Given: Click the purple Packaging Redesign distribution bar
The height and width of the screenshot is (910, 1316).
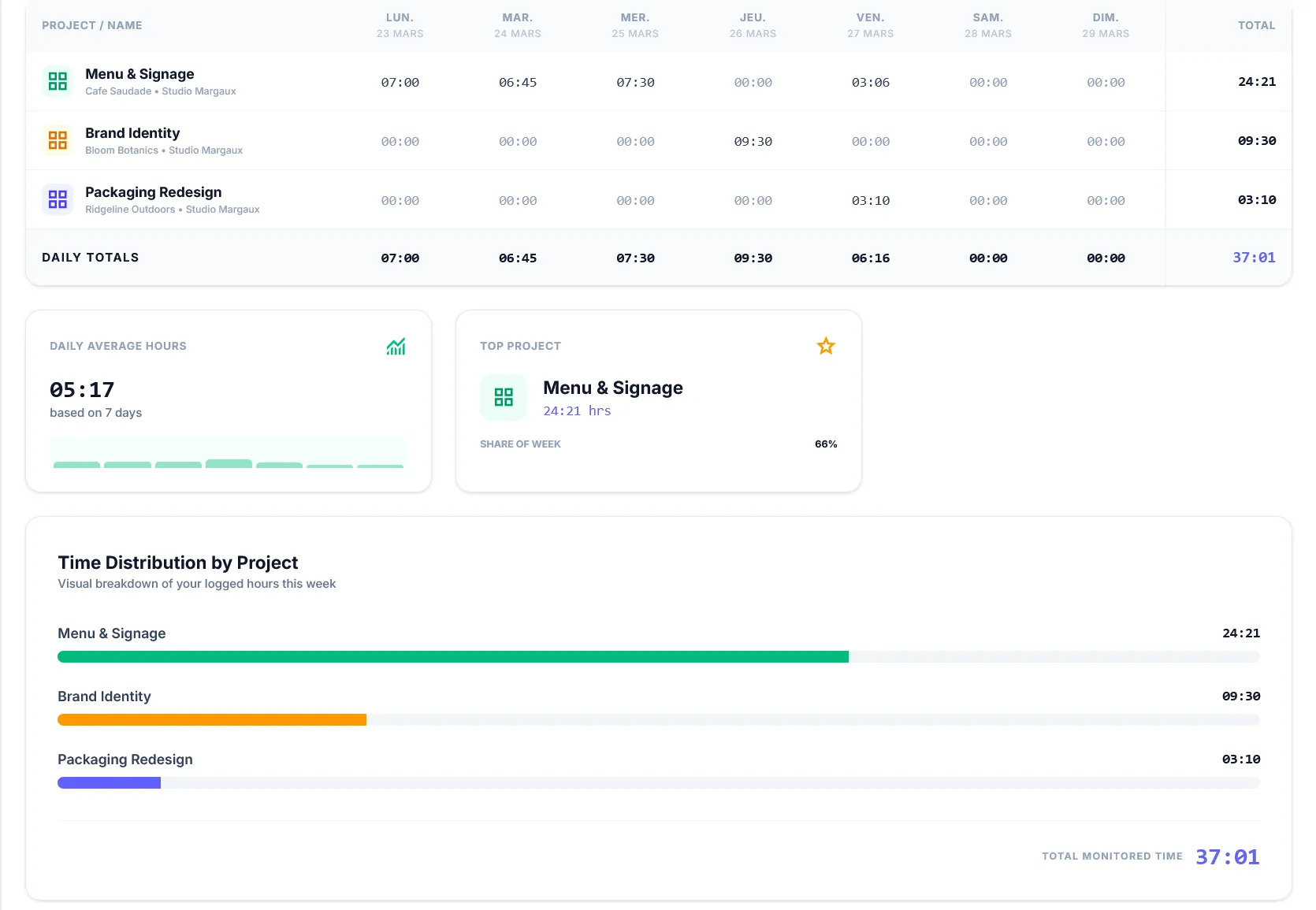Looking at the screenshot, I should click(x=109, y=783).
